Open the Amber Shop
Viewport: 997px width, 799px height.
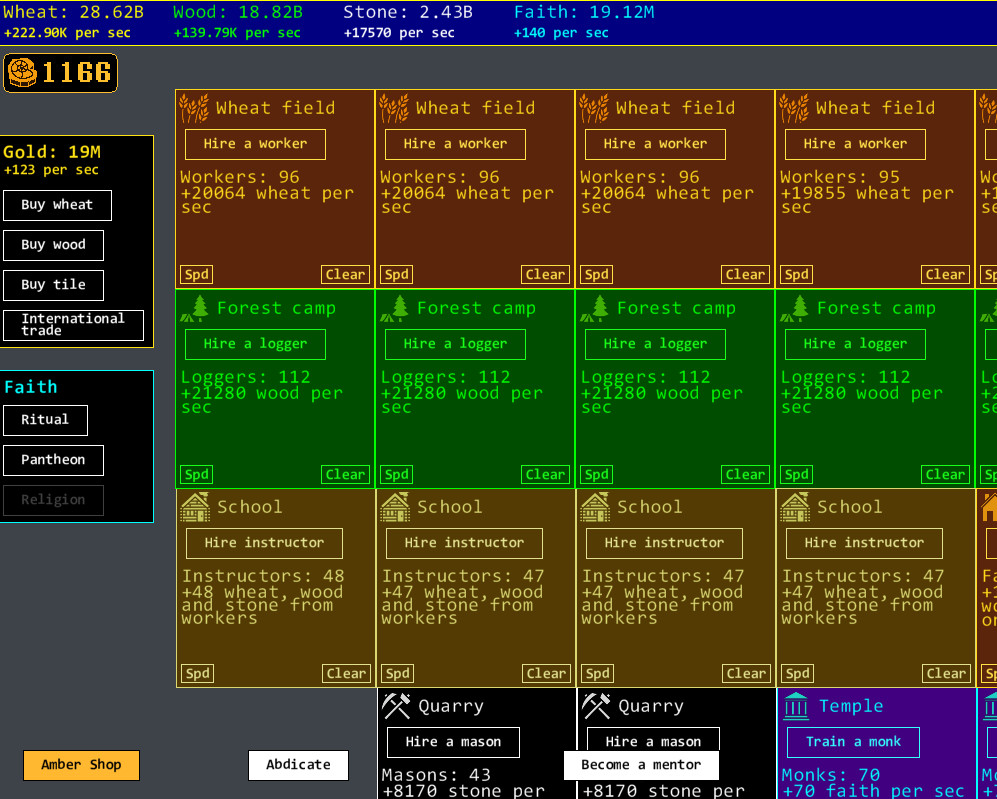coord(80,765)
